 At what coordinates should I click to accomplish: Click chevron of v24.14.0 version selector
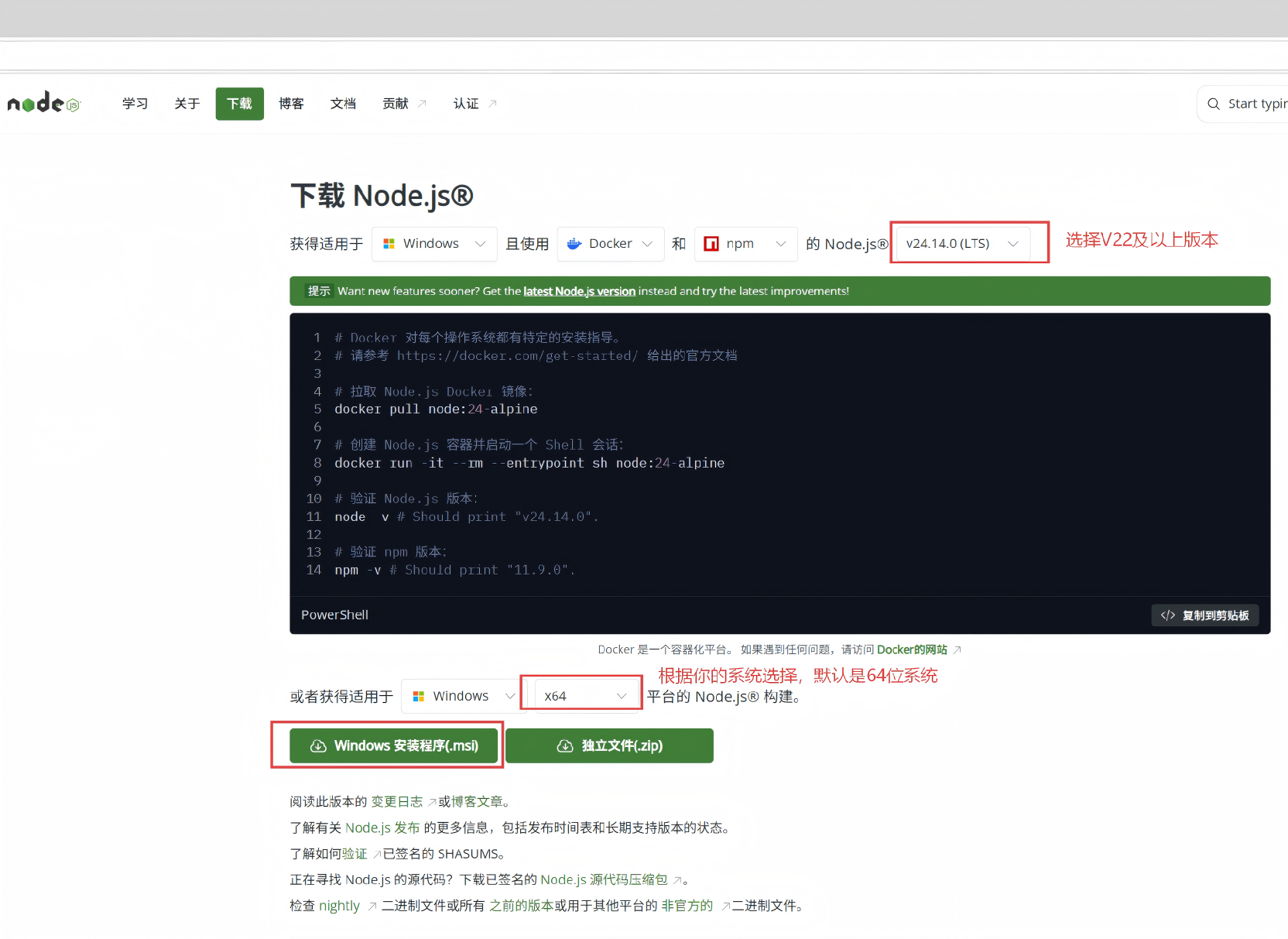coord(1012,244)
